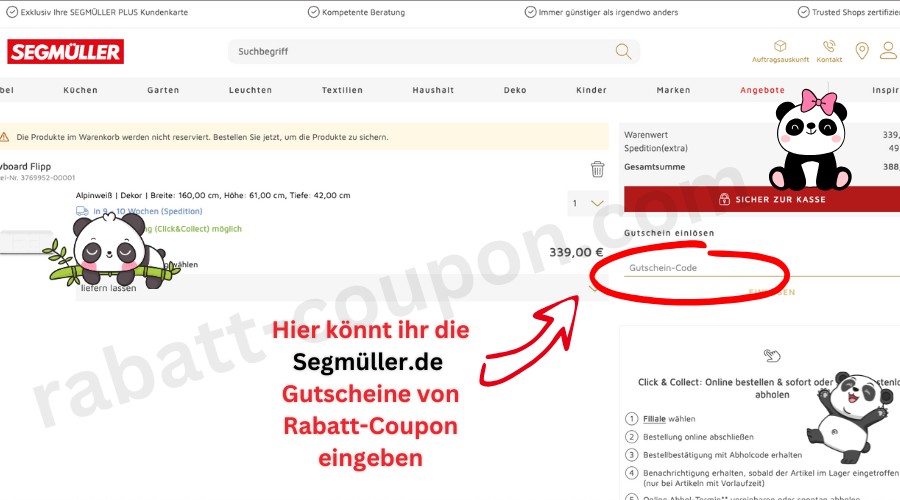Click the Suchbegriff search field

tap(420, 52)
